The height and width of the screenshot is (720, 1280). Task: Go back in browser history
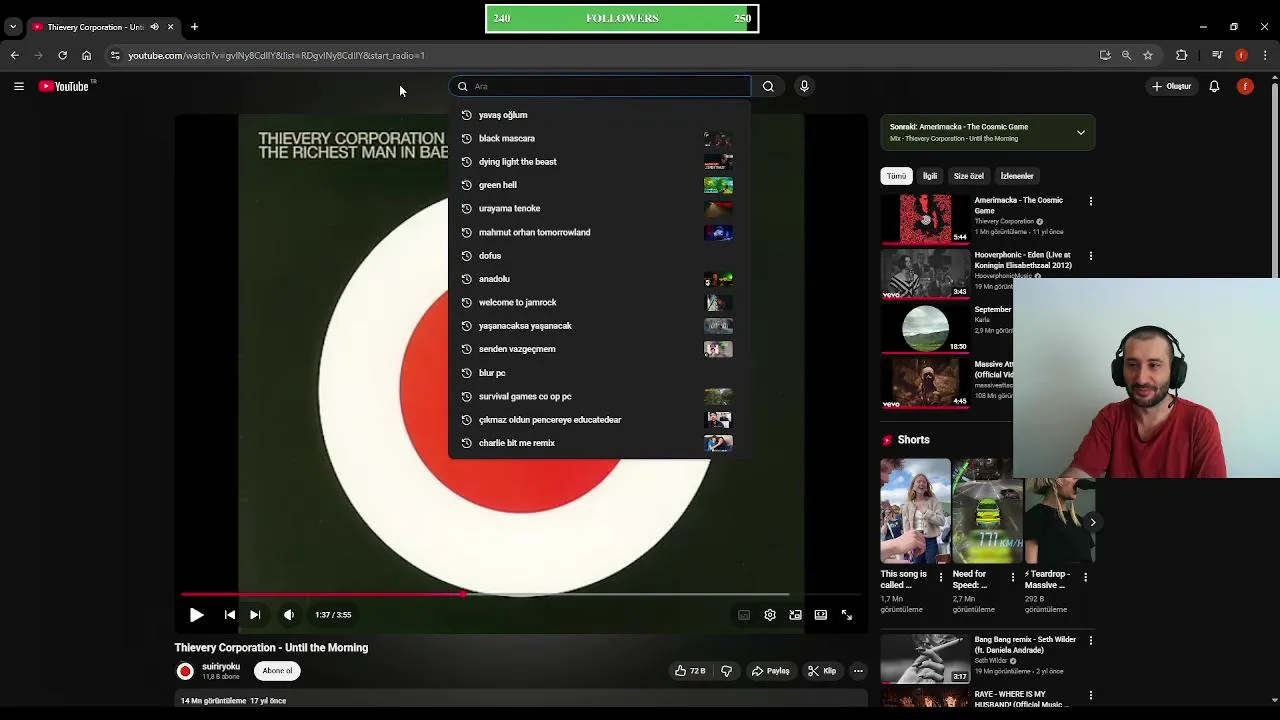tap(15, 55)
